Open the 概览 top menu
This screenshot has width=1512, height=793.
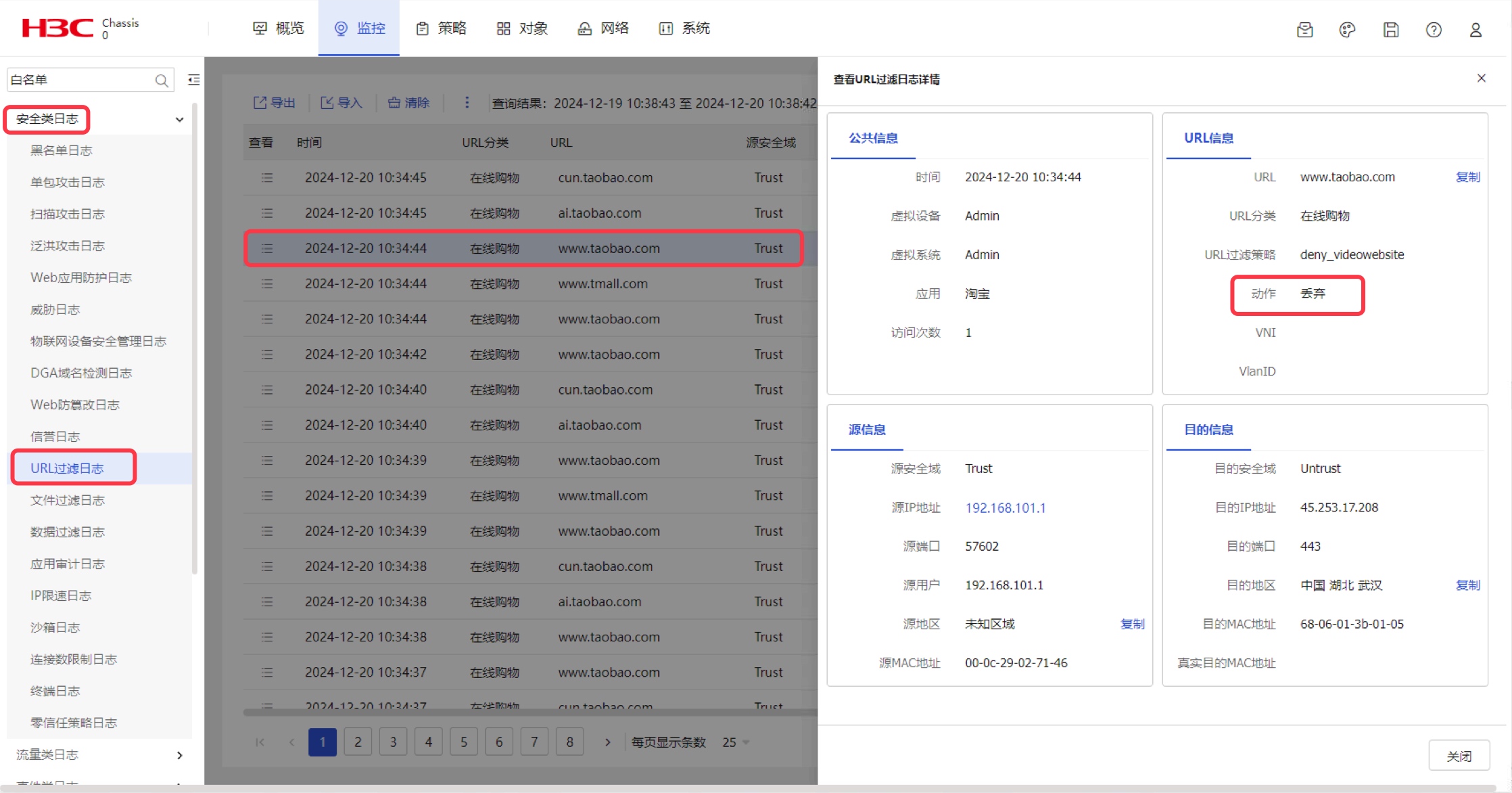point(279,28)
